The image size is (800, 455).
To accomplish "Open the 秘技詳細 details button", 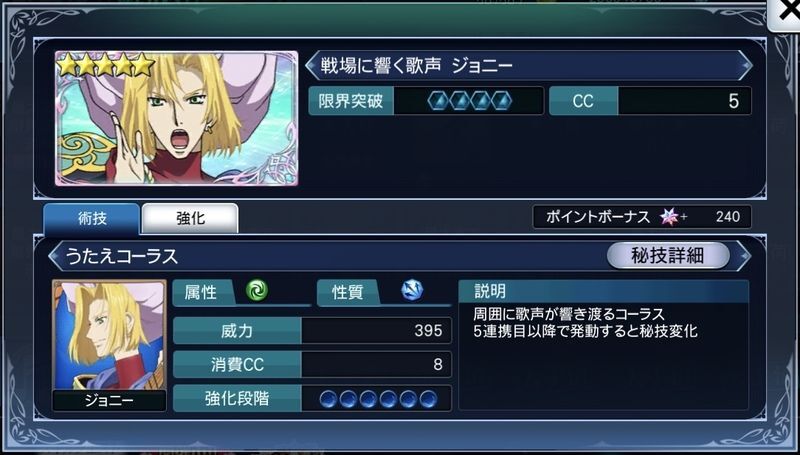I will pos(668,256).
